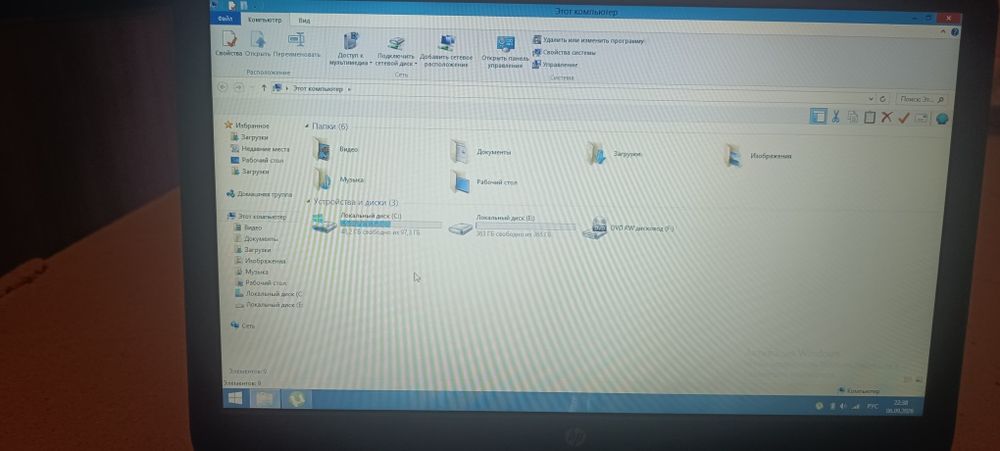The height and width of the screenshot is (451, 1000).
Task: Click the layout pane toolbar icon
Action: [x=818, y=116]
